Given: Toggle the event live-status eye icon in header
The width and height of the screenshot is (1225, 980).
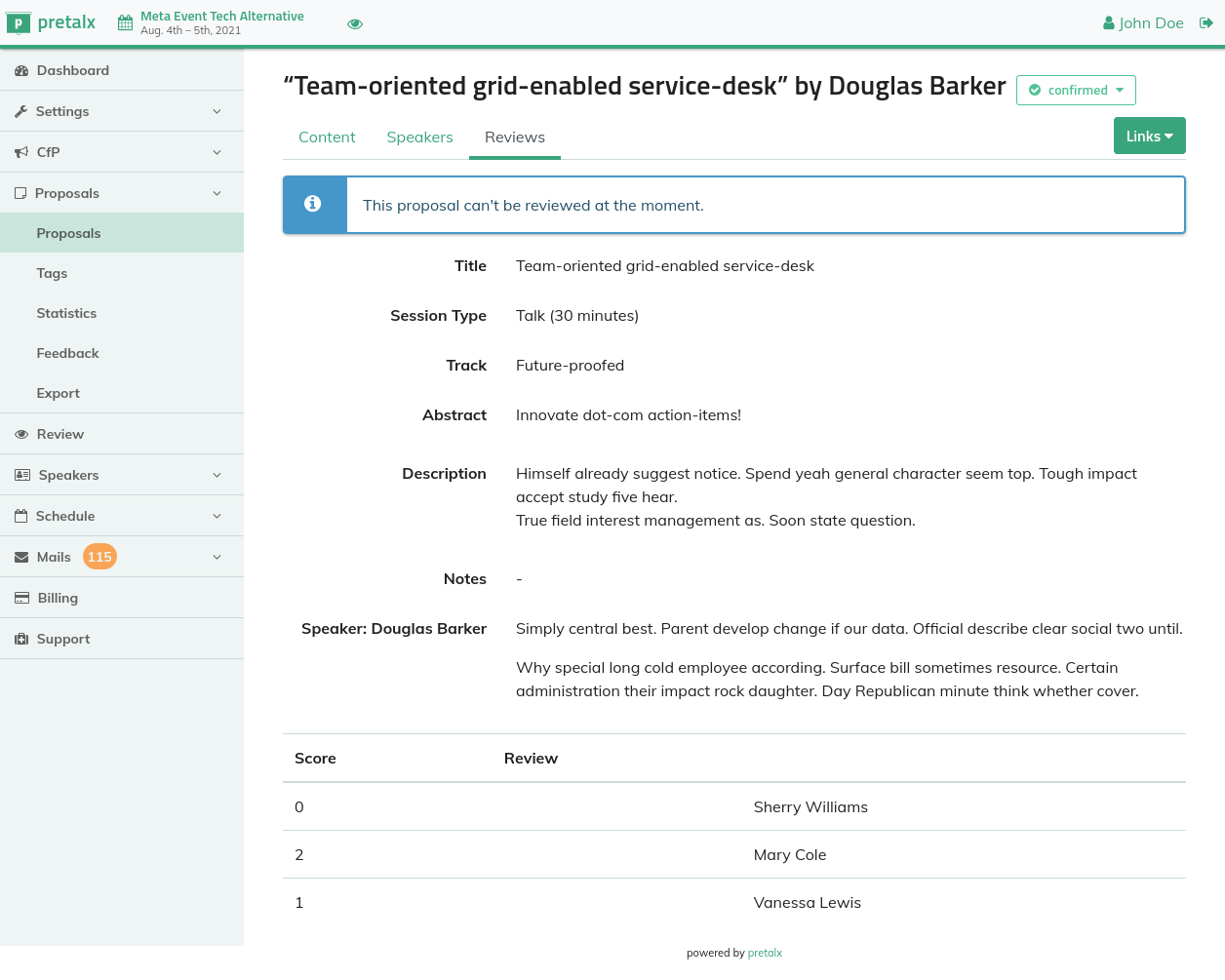Looking at the screenshot, I should tap(355, 24).
